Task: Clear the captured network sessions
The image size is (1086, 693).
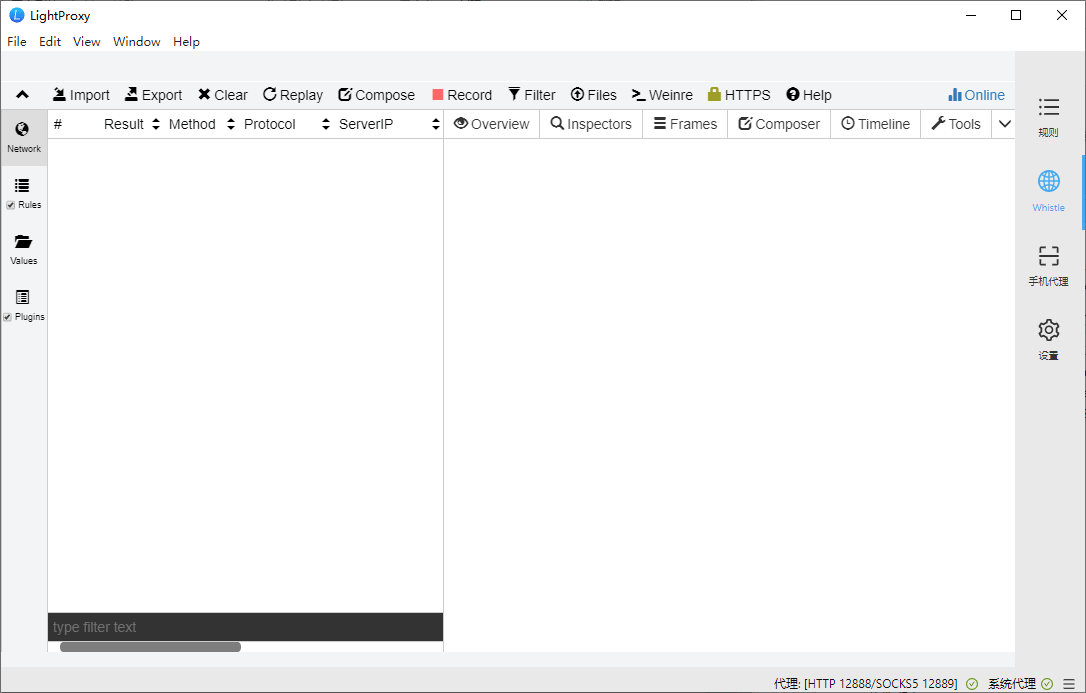Action: pos(222,95)
